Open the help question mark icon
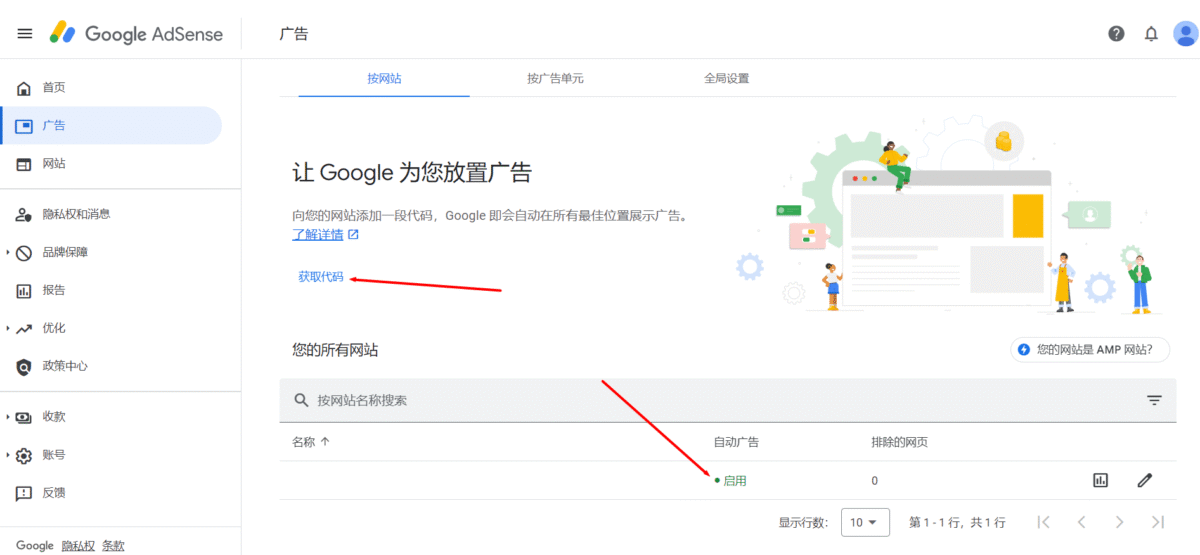This screenshot has width=1200, height=555. (1116, 34)
